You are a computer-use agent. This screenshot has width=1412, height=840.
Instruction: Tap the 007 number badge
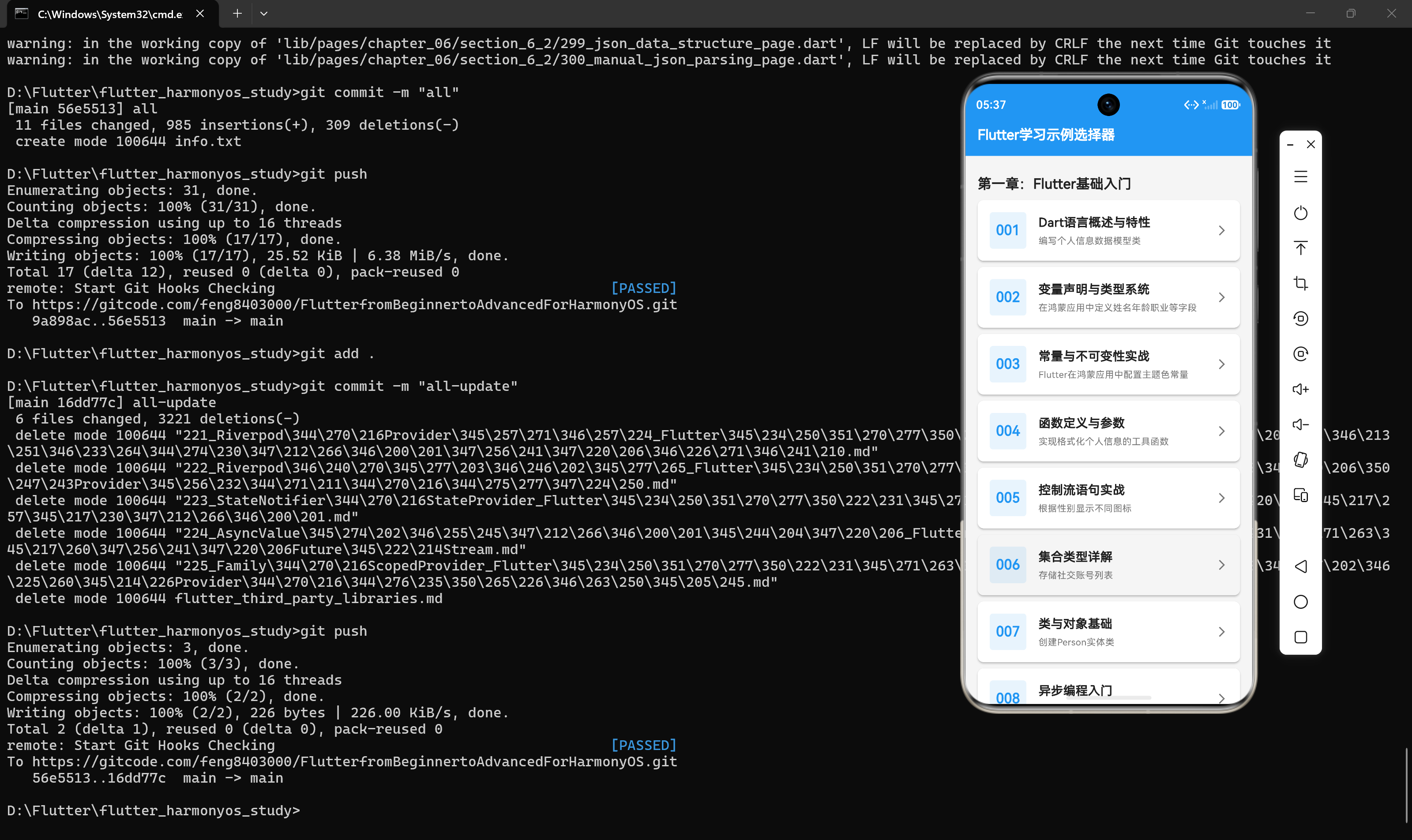[1007, 632]
